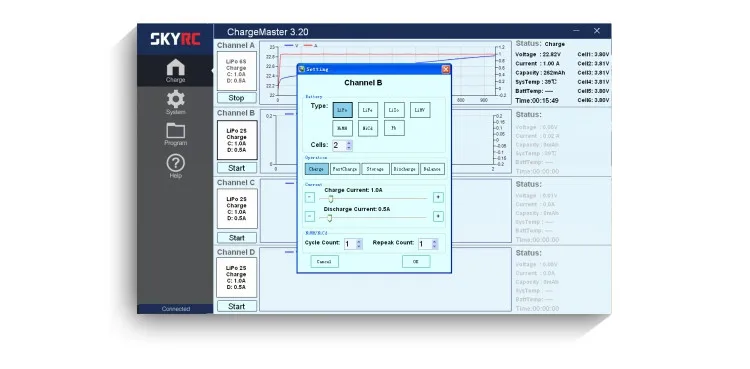Click the Cells number field
This screenshot has height=369, width=750.
[339, 145]
